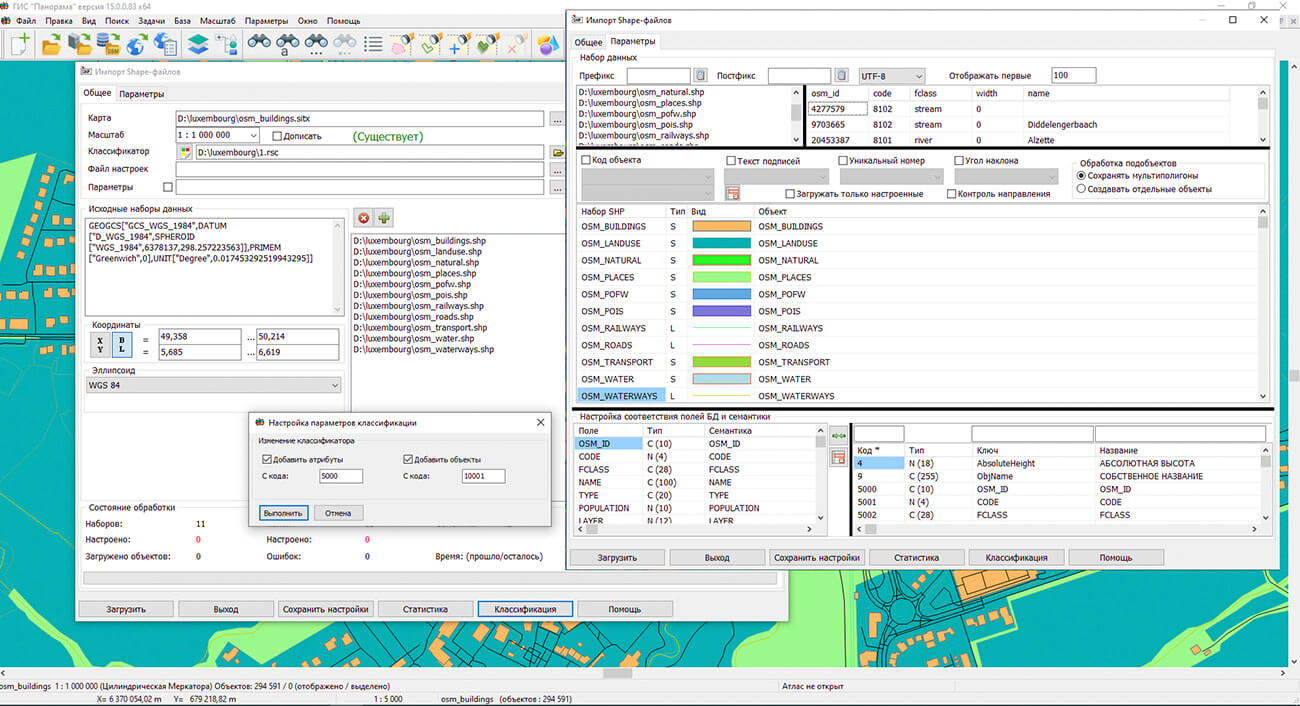
Task: Switch to the Общее tab in right dialog
Action: point(588,42)
